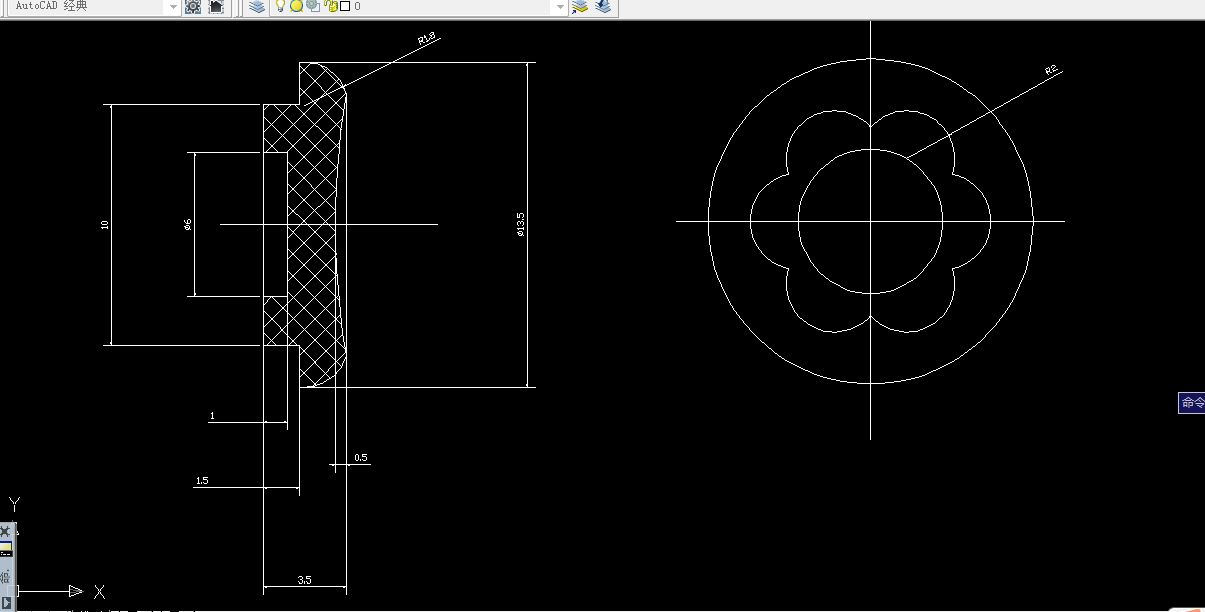Open the AutoCAD 经典 workspace dropdown
This screenshot has width=1205, height=612.
[x=173, y=7]
